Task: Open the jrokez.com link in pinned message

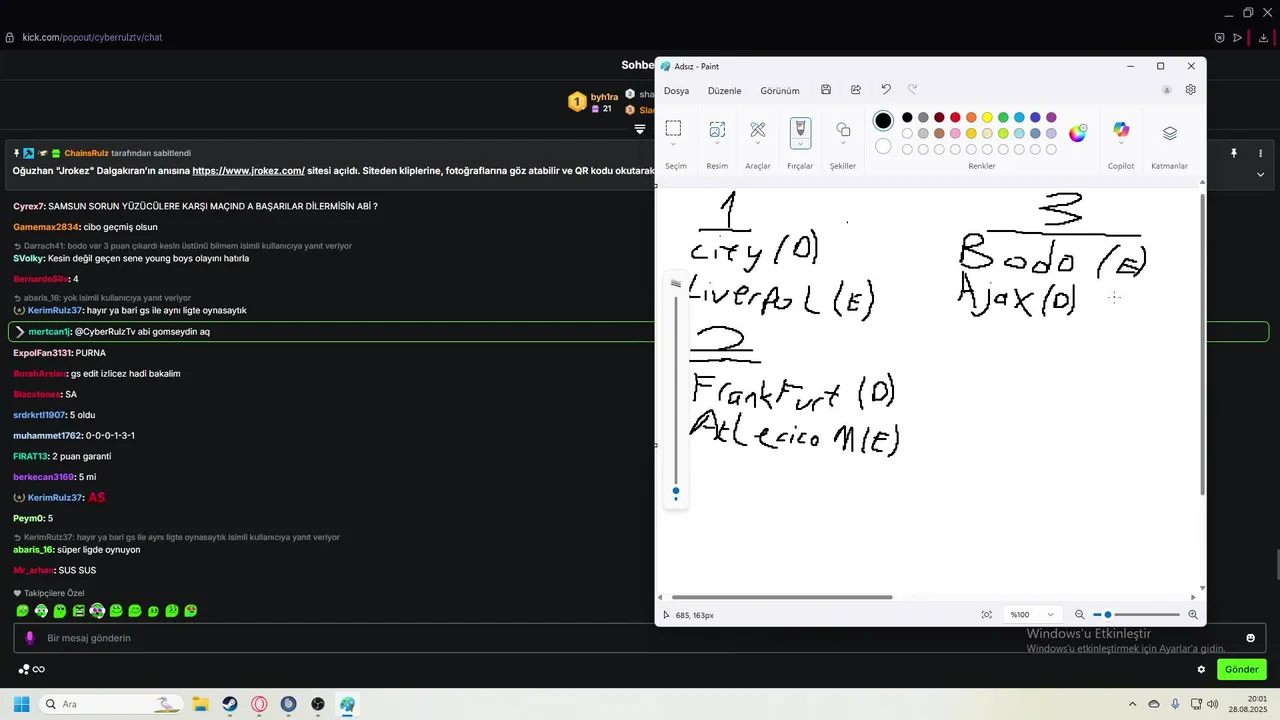Action: click(x=248, y=171)
